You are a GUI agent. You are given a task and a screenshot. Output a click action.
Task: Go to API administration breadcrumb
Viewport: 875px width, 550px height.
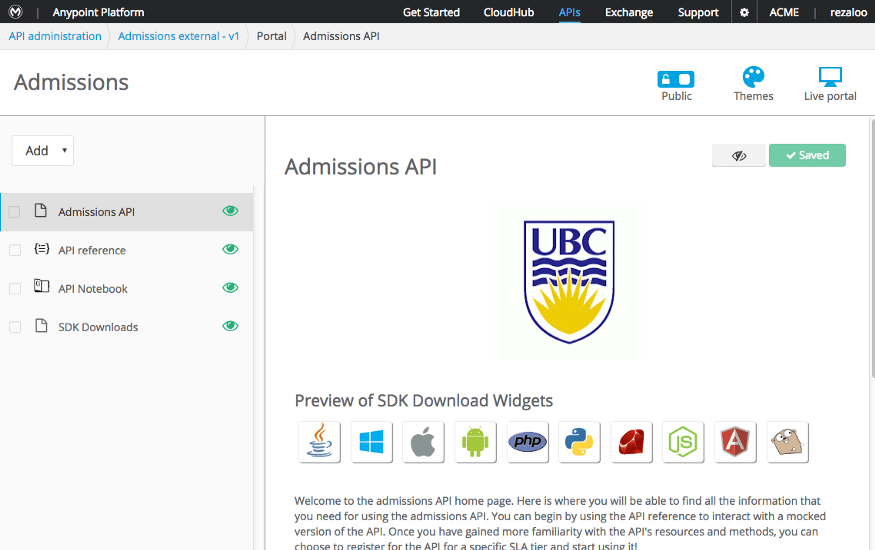55,36
